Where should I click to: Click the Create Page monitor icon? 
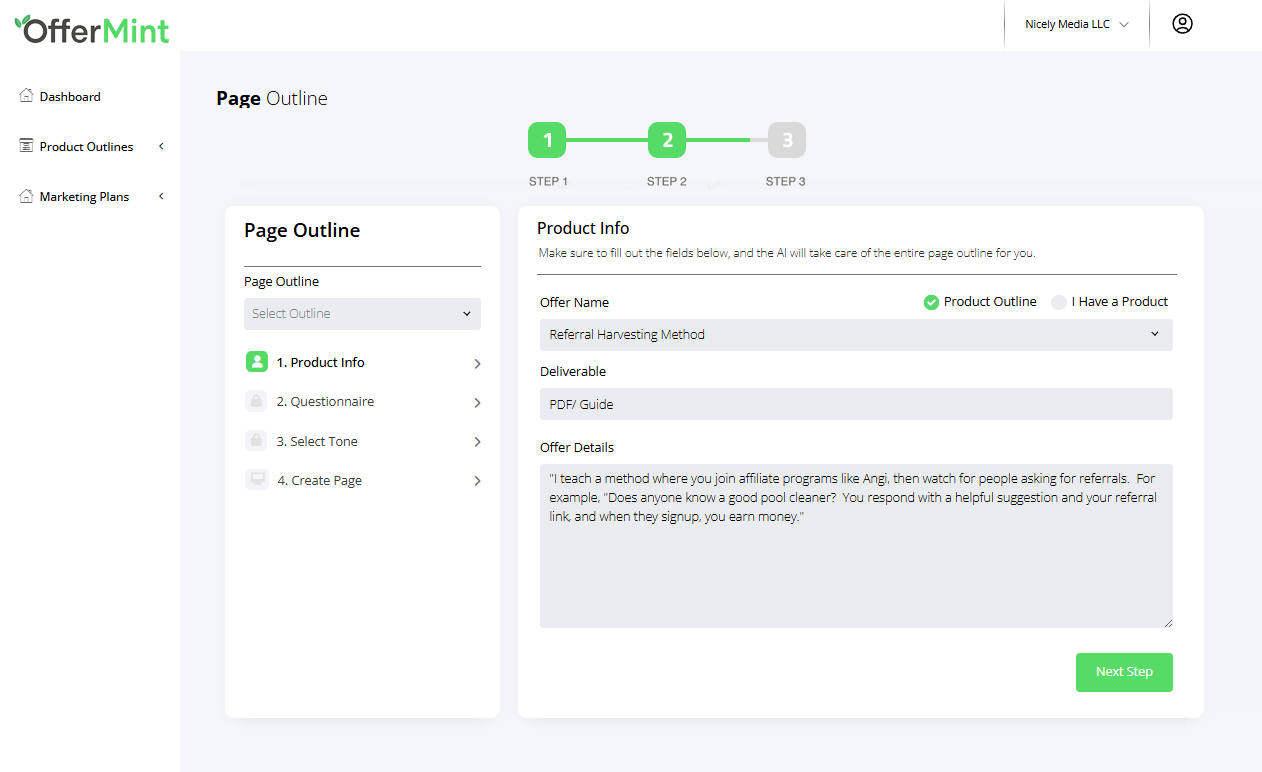pos(257,480)
